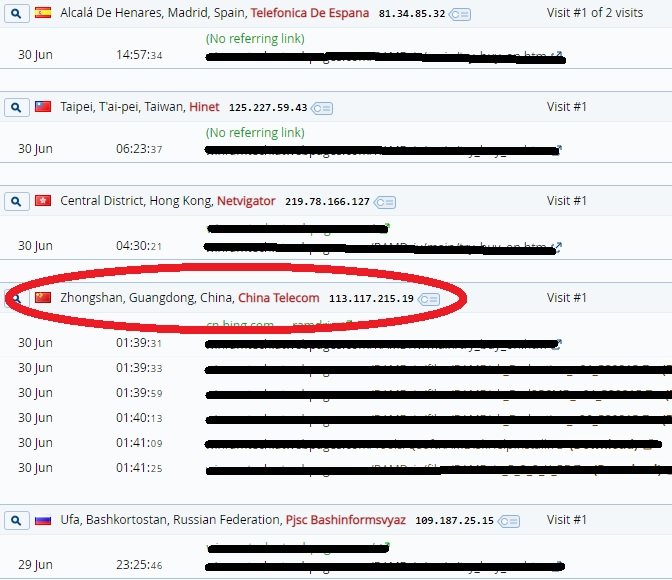Click the 01:41:09 timestamp
This screenshot has height=580, width=672.
139,443
